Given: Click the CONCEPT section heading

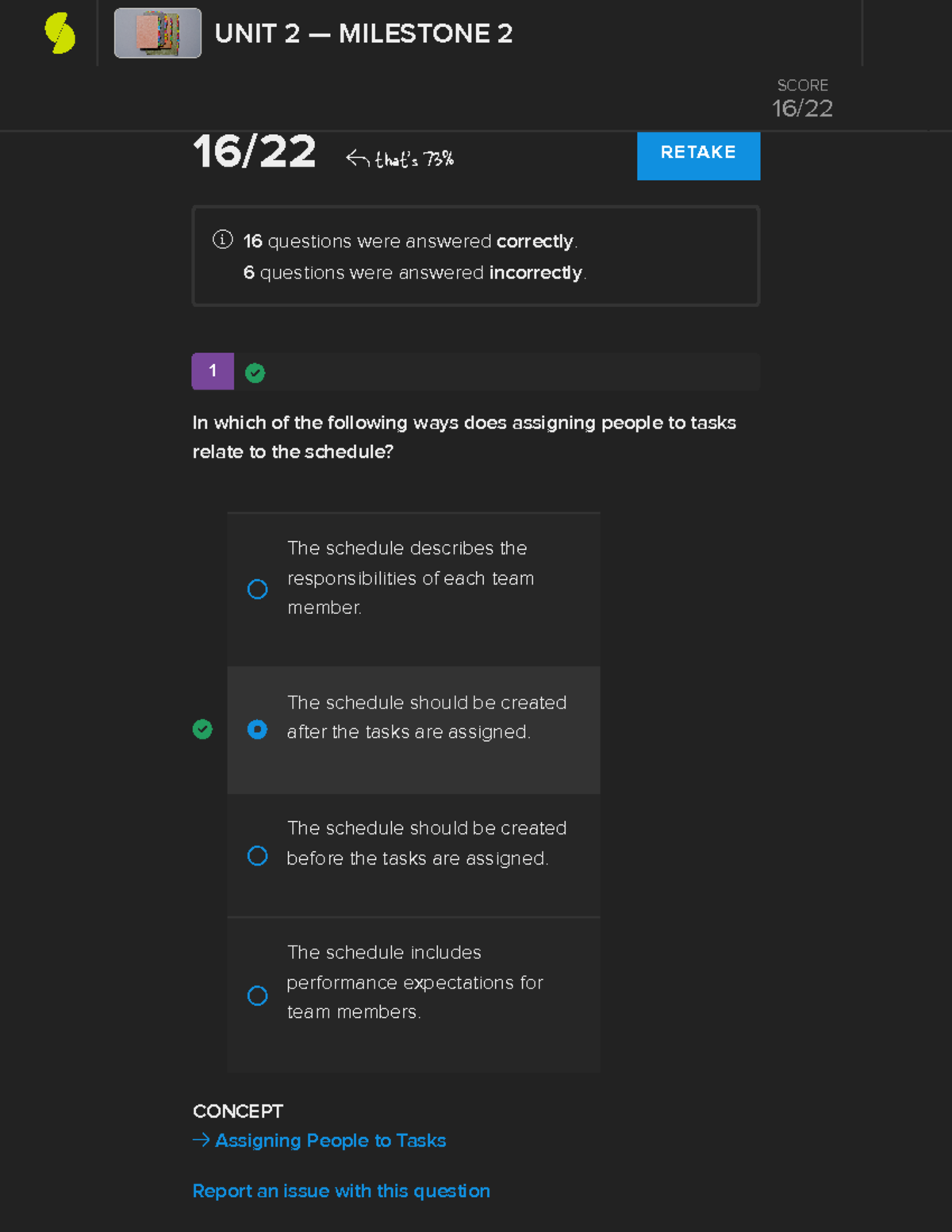Looking at the screenshot, I should point(237,1111).
